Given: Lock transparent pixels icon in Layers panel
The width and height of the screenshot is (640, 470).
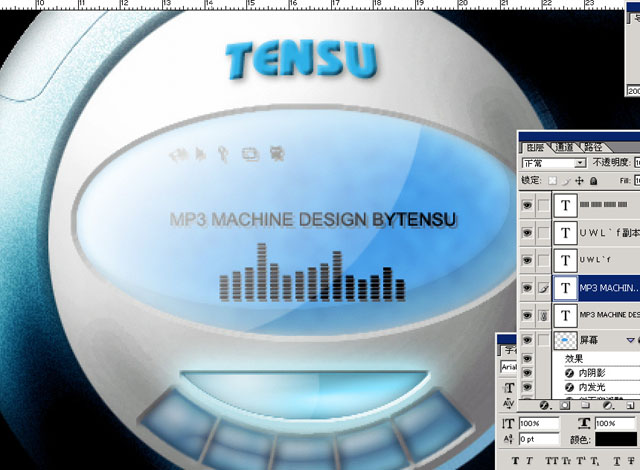Looking at the screenshot, I should pos(552,181).
